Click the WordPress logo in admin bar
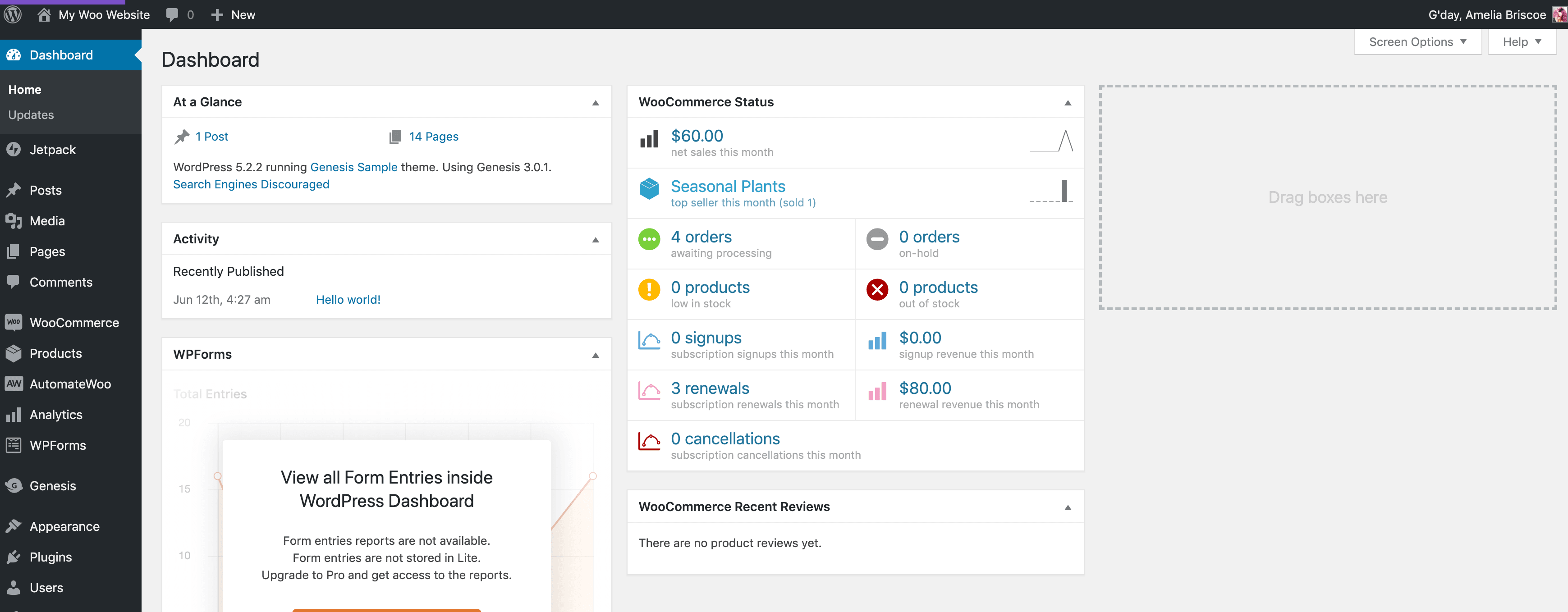 click(x=13, y=14)
